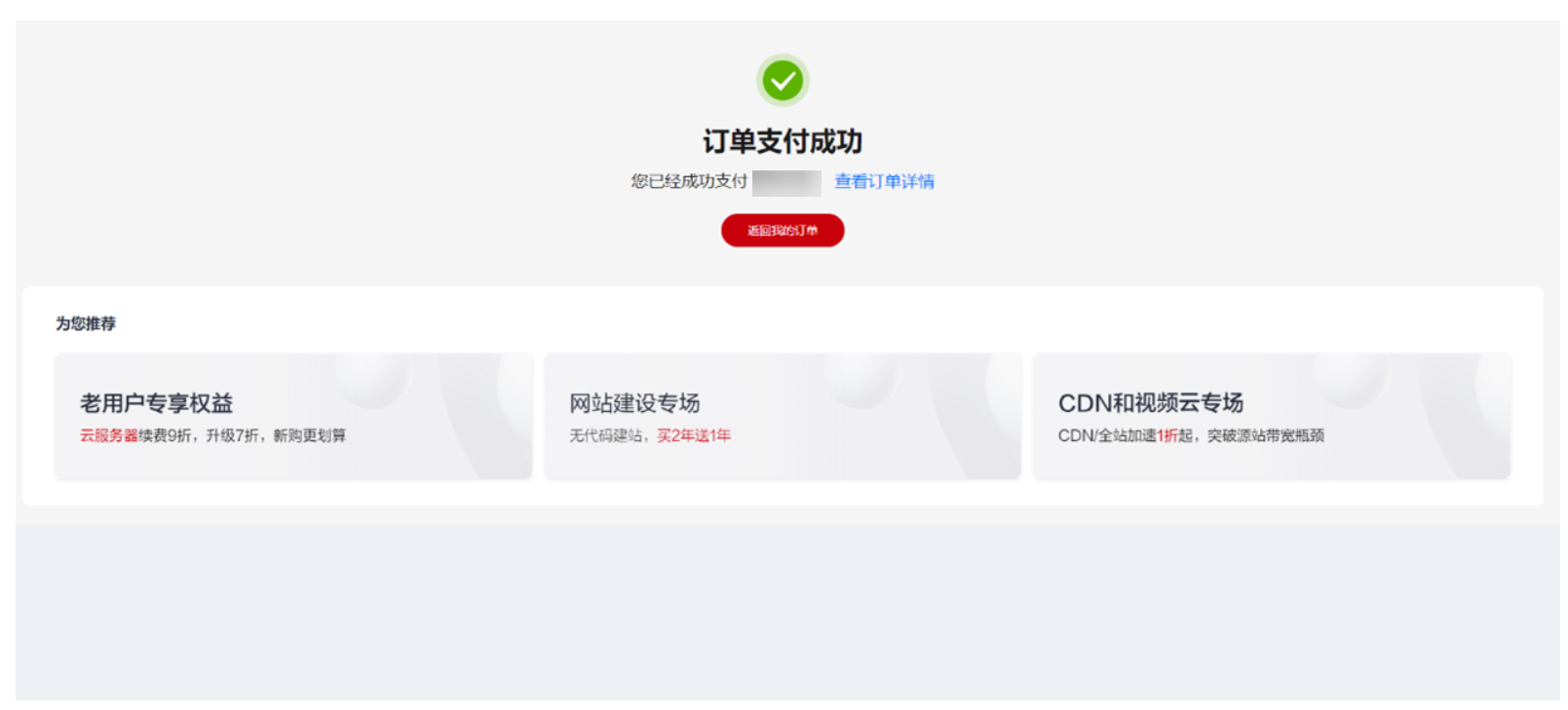
Task: Click the 您已经成功支付 text
Action: (689, 181)
